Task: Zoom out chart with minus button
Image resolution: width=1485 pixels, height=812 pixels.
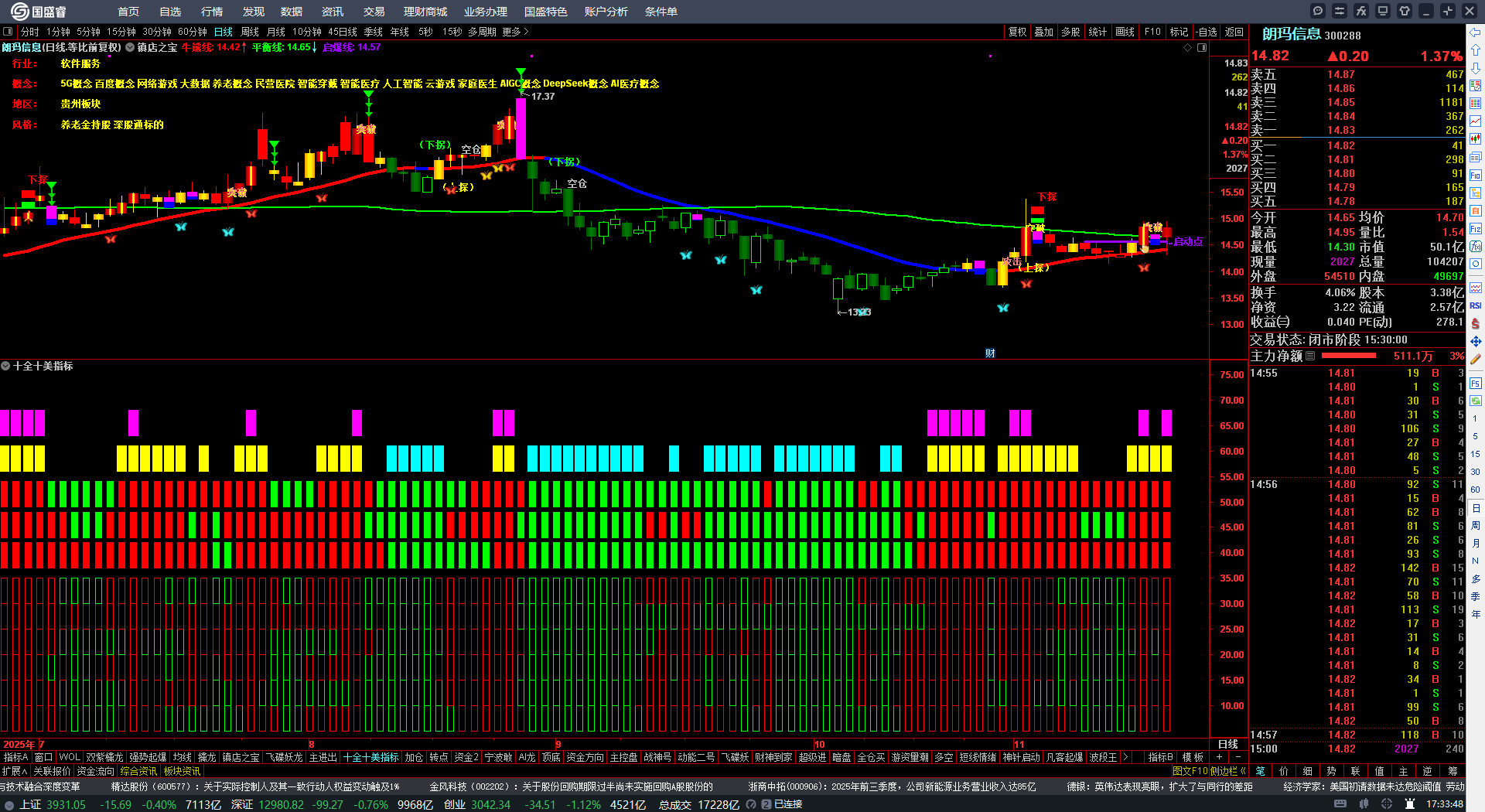Action: click(1238, 757)
